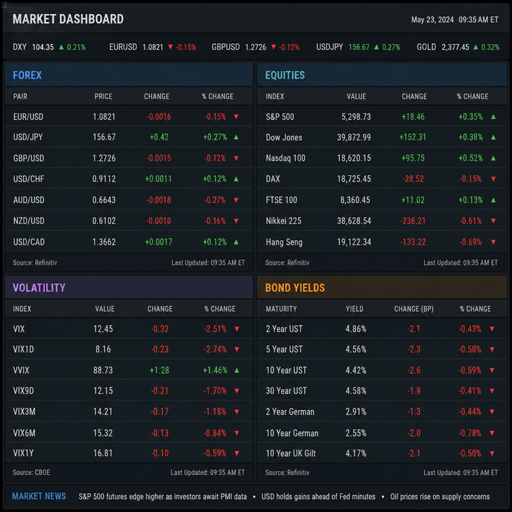The height and width of the screenshot is (512, 512).
Task: Click Source: Refinitiv in forex footer
Action: click(35, 263)
